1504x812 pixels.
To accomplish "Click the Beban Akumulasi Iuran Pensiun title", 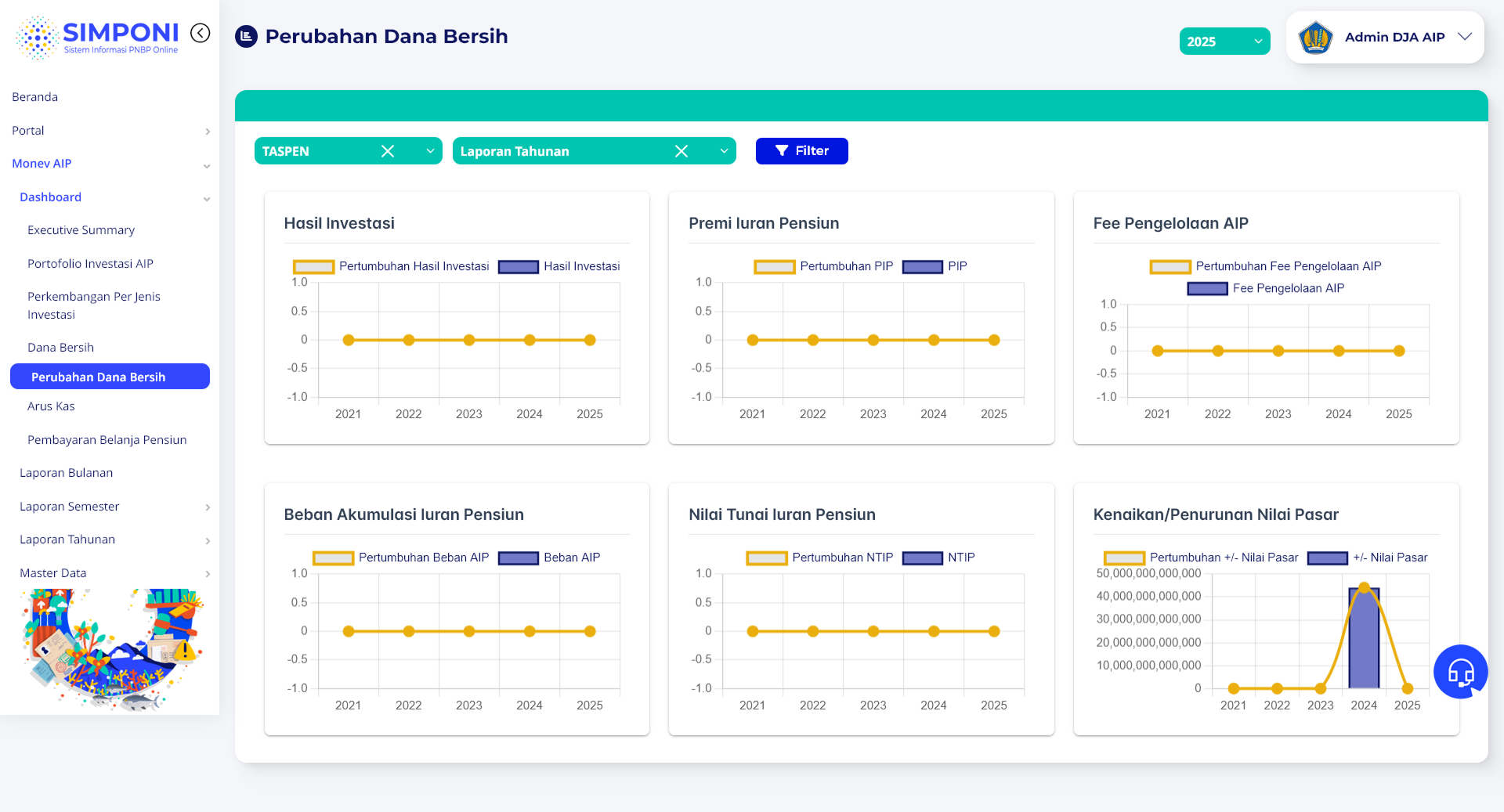I will click(404, 514).
